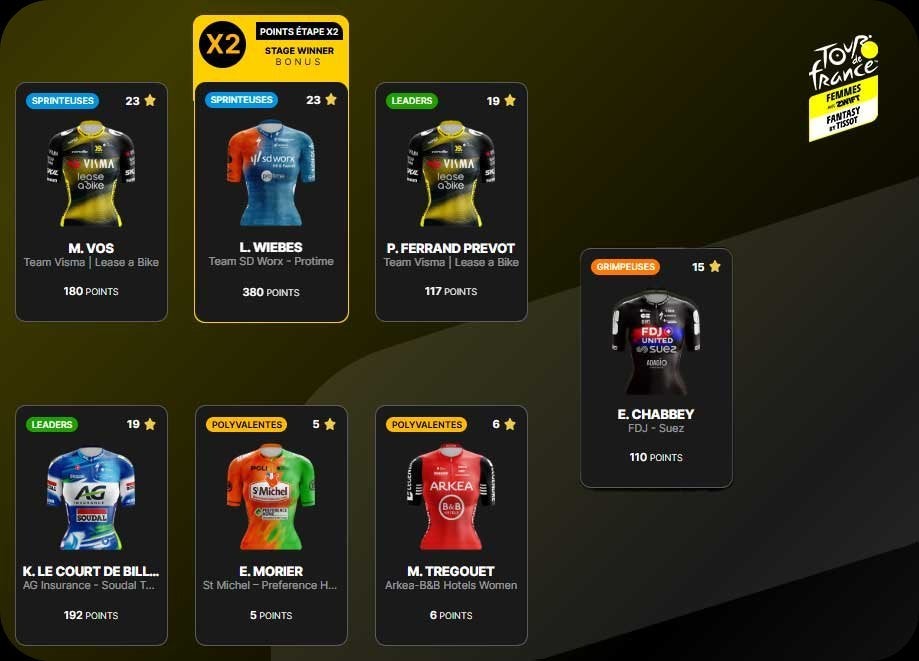Select the FDJ Suez jersey image

[656, 342]
